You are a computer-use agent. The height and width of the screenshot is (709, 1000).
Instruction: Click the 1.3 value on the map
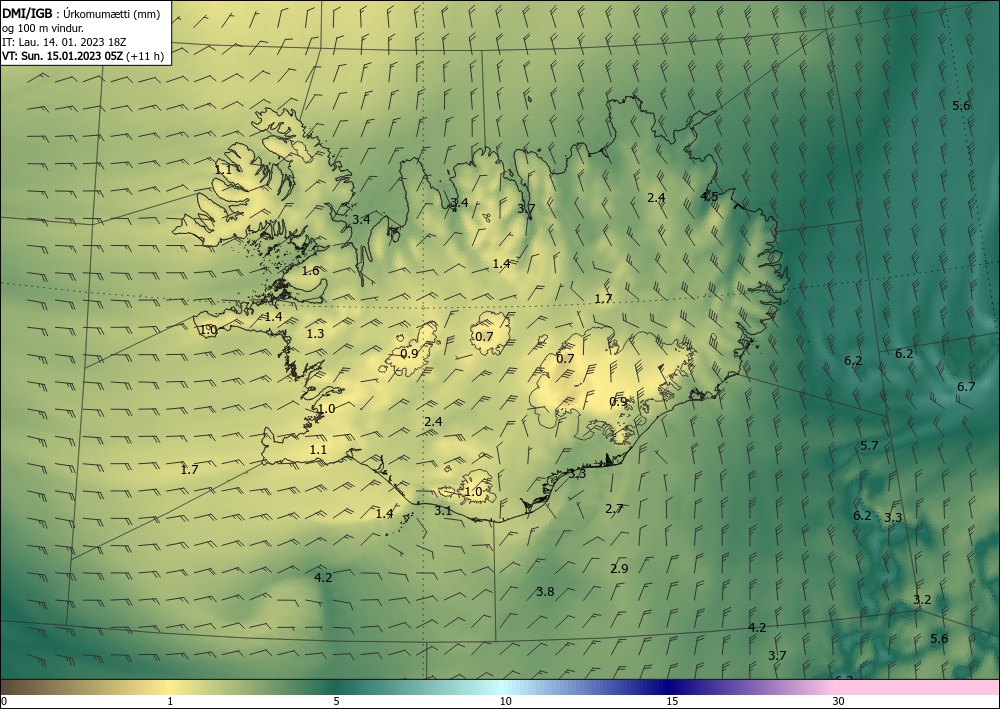pyautogui.click(x=315, y=333)
